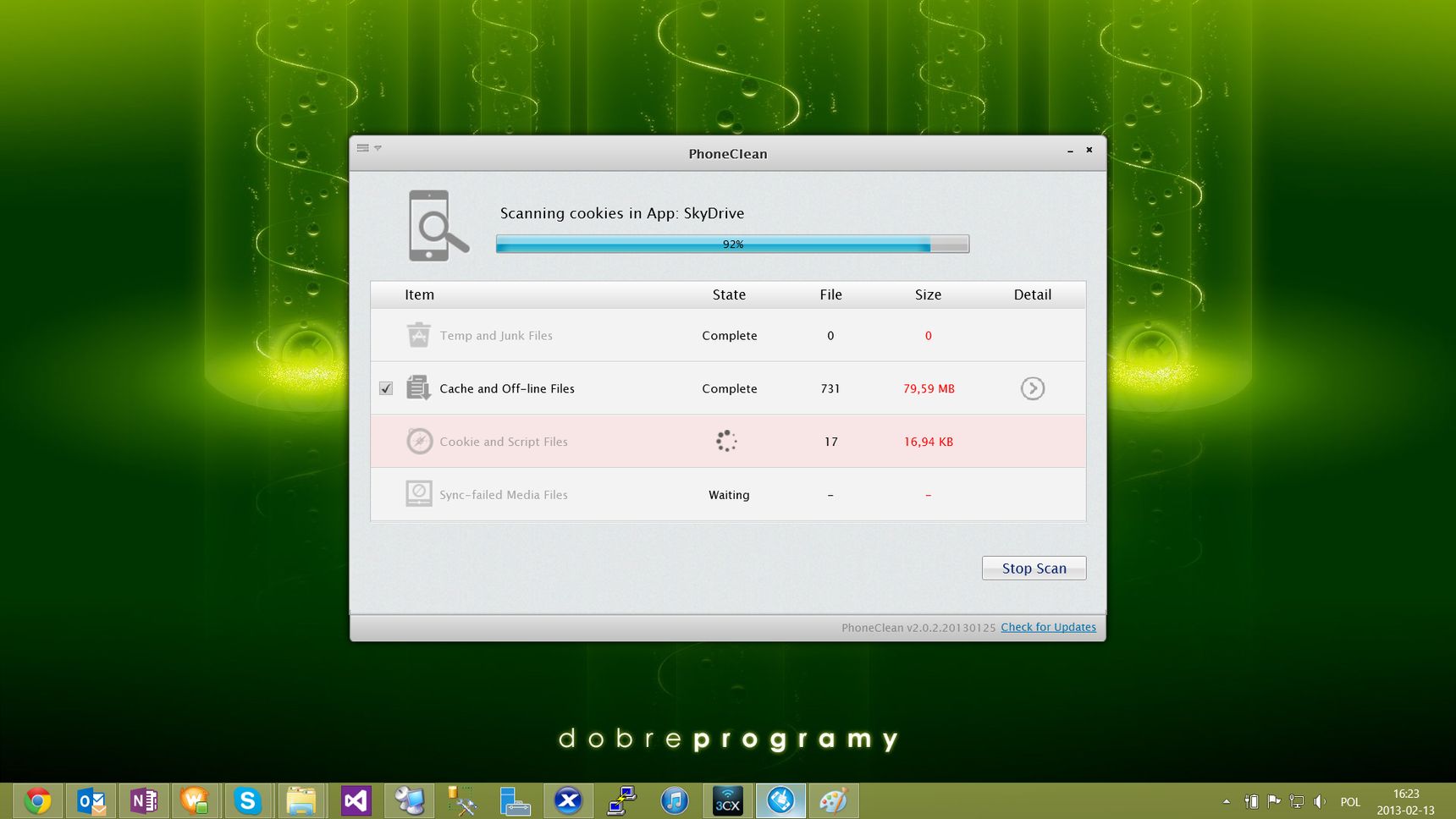The image size is (1456, 819).
Task: Click the Cache and Off-line Files document icon
Action: 418,388
